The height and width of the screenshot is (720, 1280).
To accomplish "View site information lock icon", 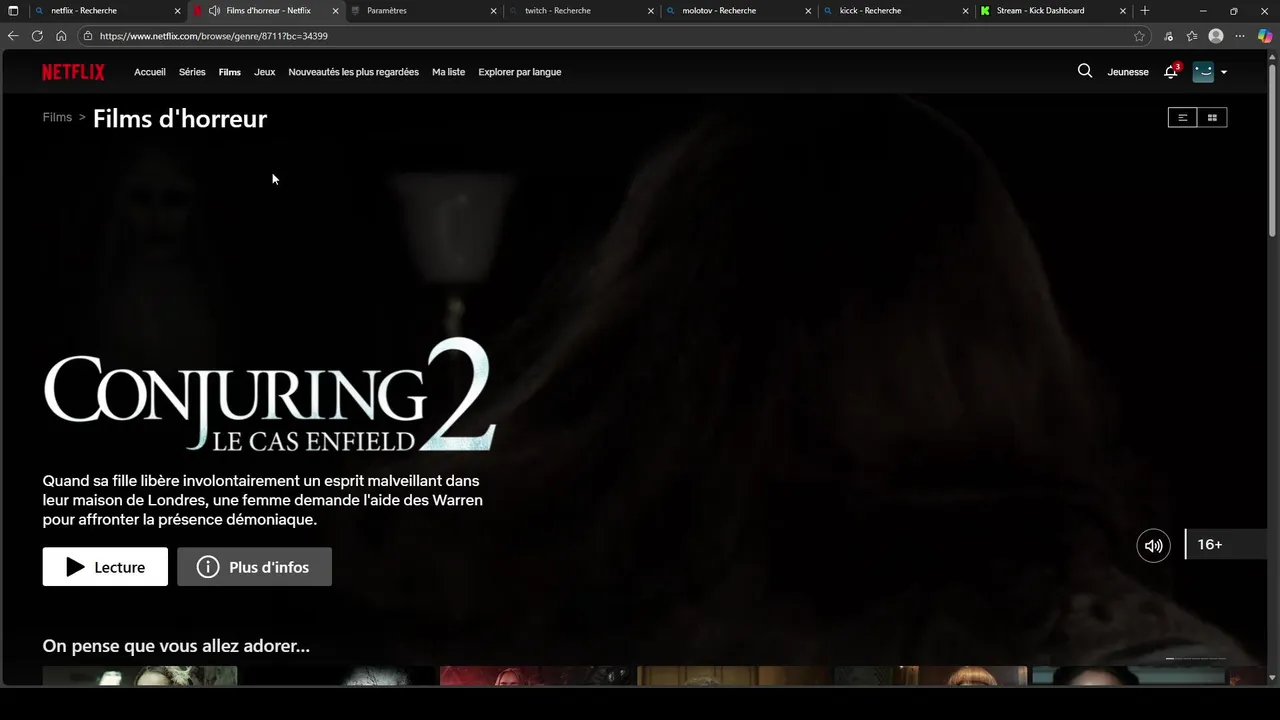I will point(88,36).
